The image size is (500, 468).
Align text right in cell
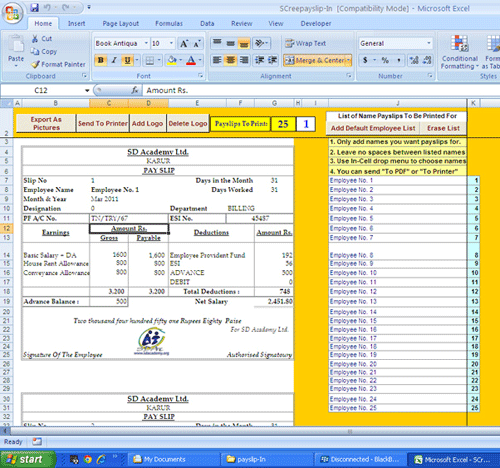[x=244, y=60]
